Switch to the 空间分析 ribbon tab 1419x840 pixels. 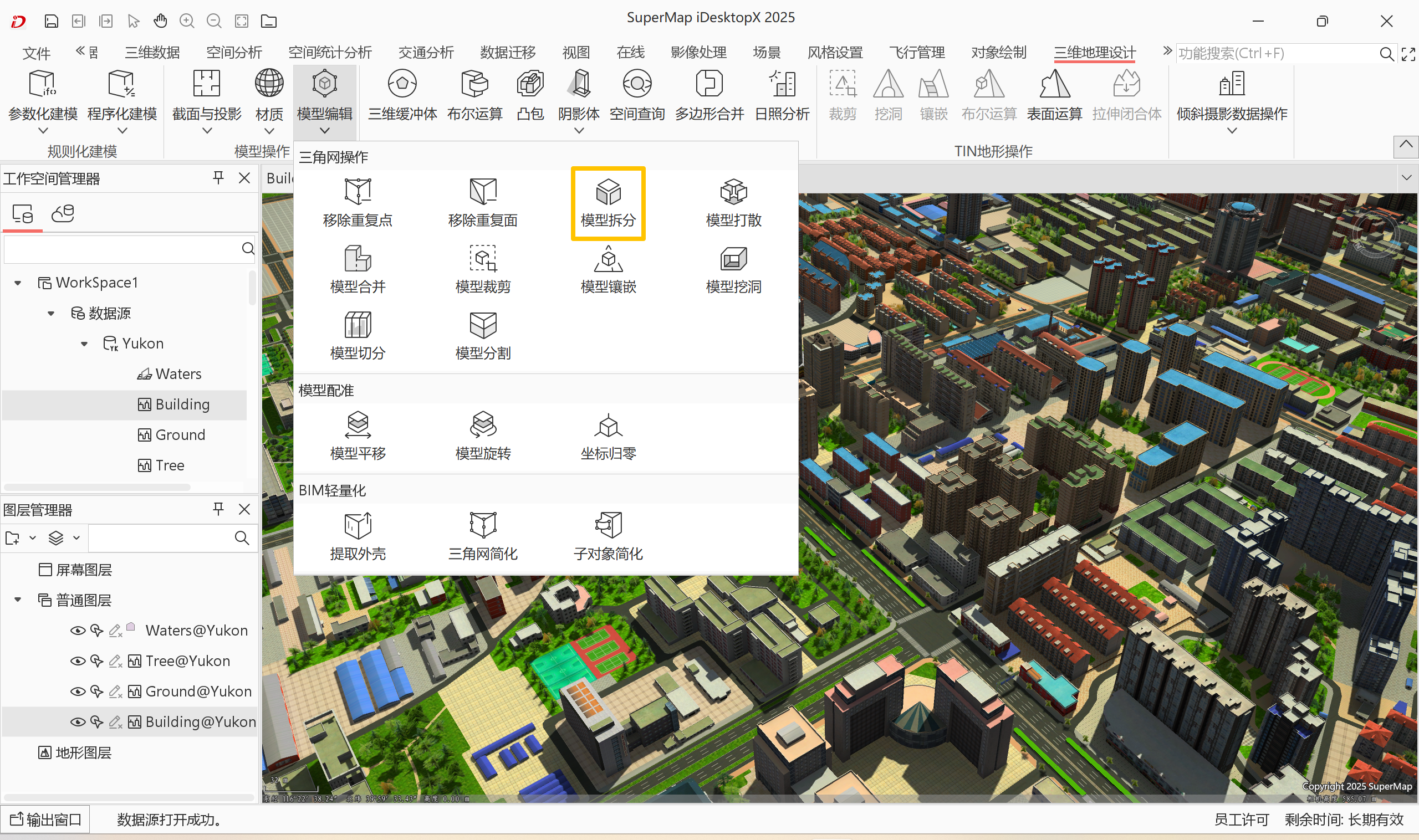pyautogui.click(x=234, y=53)
